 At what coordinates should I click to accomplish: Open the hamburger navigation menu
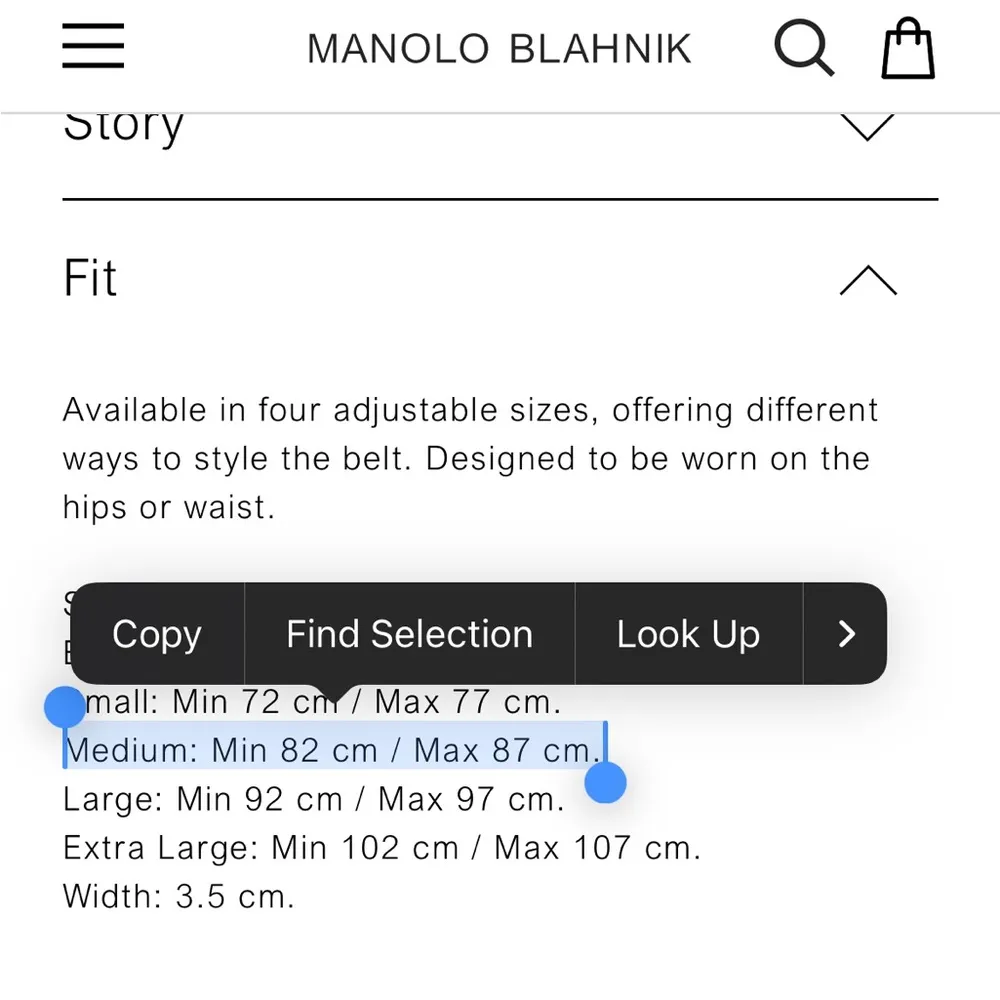(92, 46)
